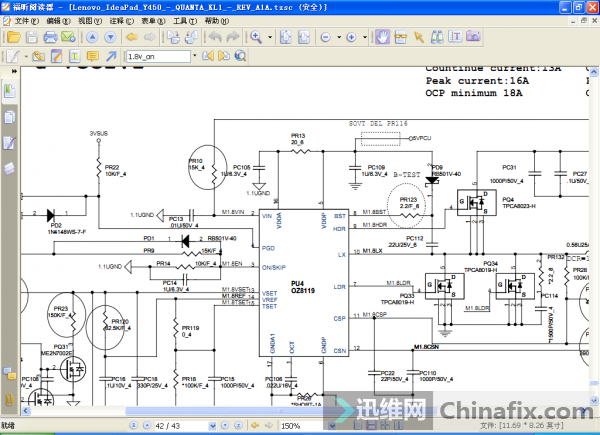The width and height of the screenshot is (600, 435).
Task: Click the attach file paperclip icon
Action: (x=39, y=57)
